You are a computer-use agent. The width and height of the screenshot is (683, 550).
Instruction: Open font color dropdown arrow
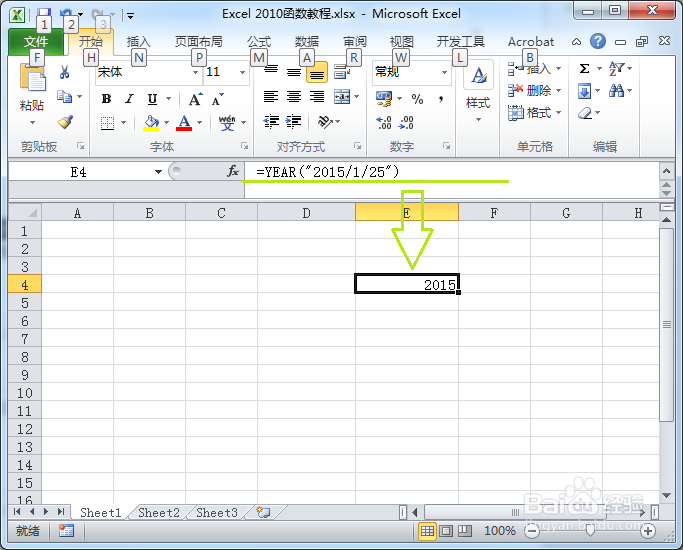199,123
